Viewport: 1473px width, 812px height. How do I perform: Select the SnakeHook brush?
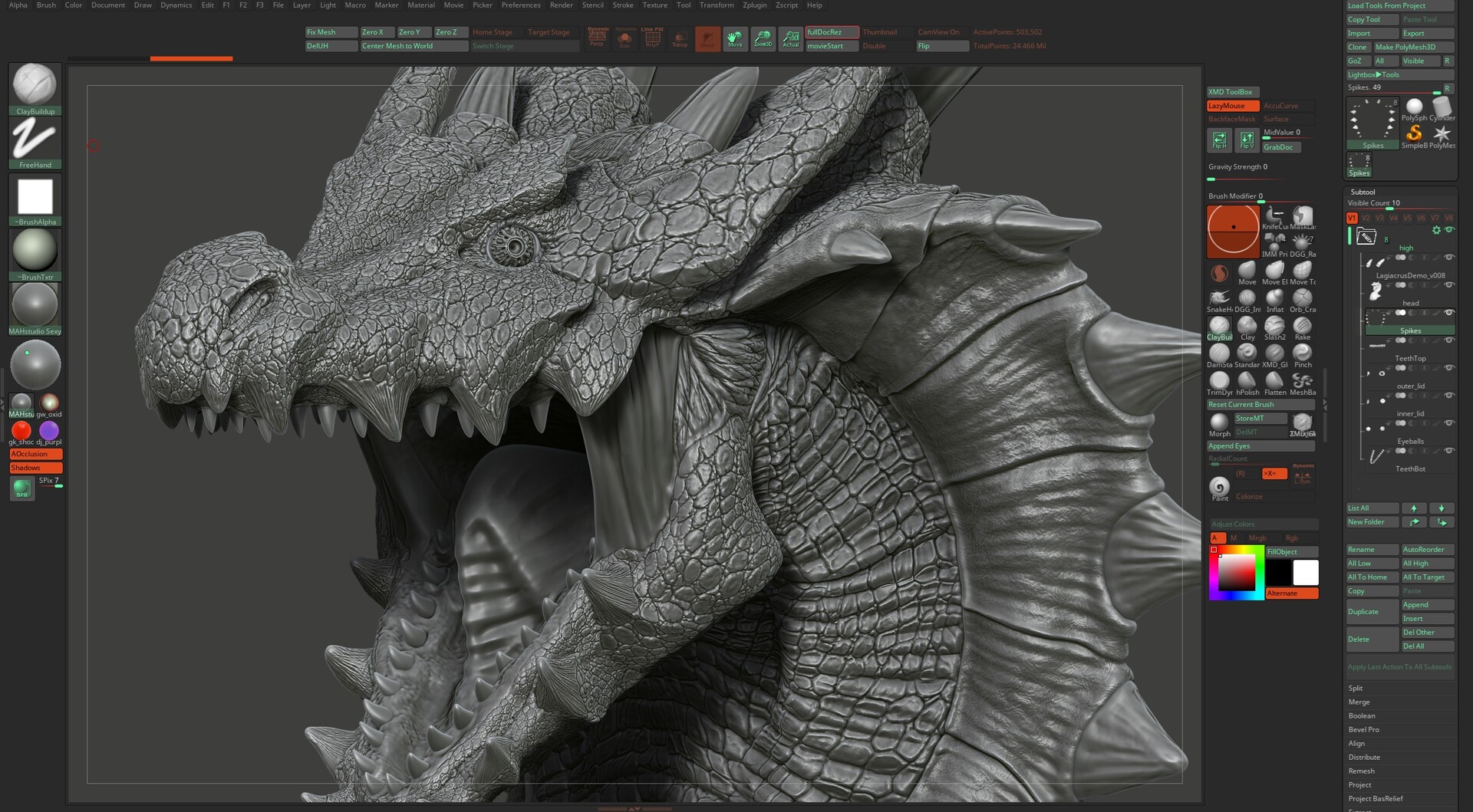point(1219,298)
